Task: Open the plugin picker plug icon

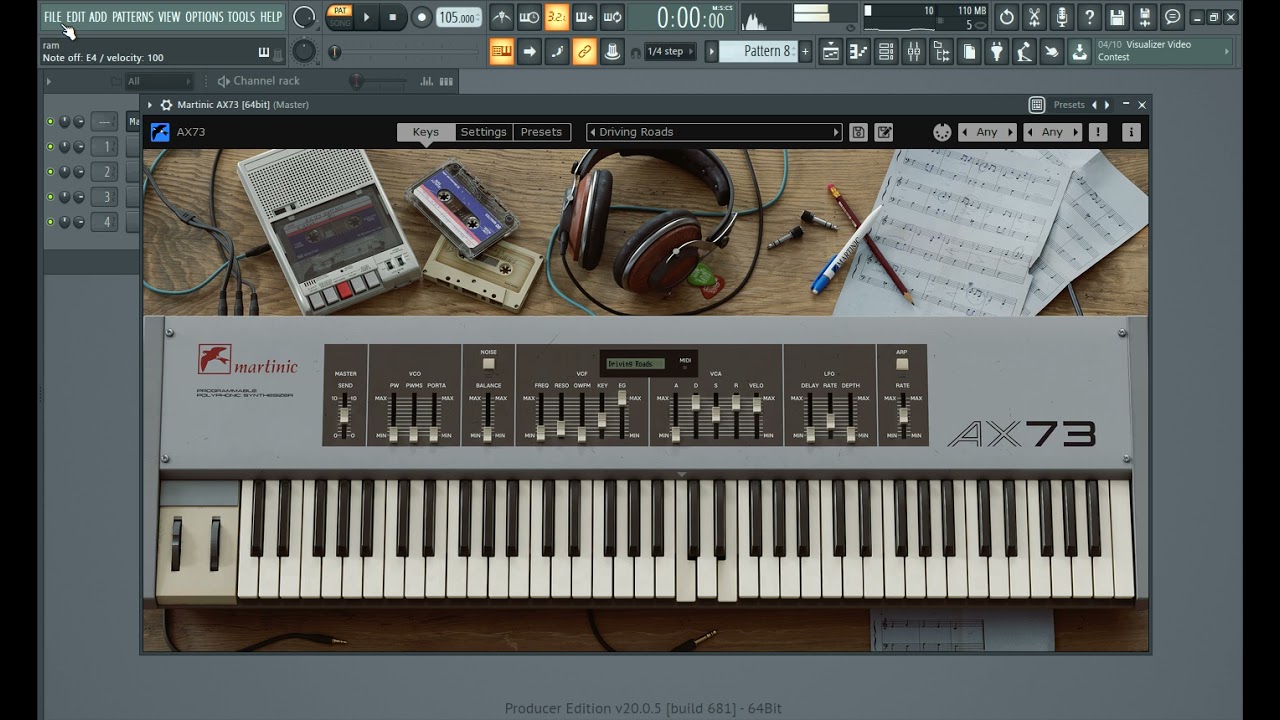Action: coord(997,52)
